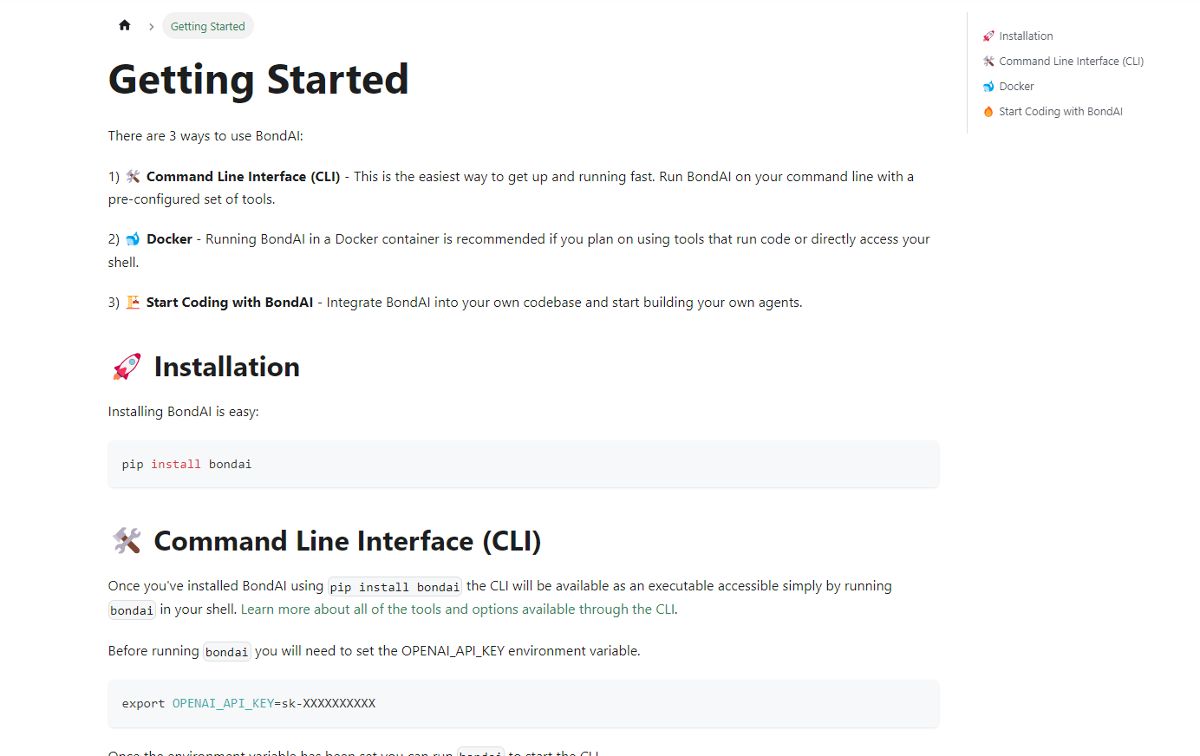Click the fire icon in sidebar contents
The width and height of the screenshot is (1200, 756).
[988, 112]
